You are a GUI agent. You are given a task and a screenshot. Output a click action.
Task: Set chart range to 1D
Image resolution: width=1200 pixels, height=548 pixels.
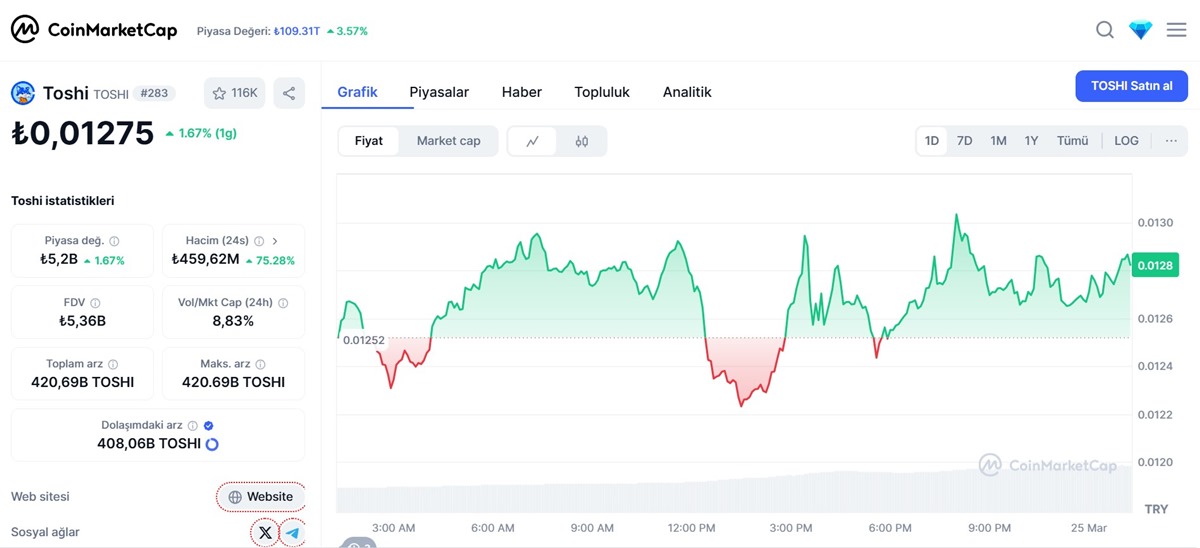pos(932,141)
